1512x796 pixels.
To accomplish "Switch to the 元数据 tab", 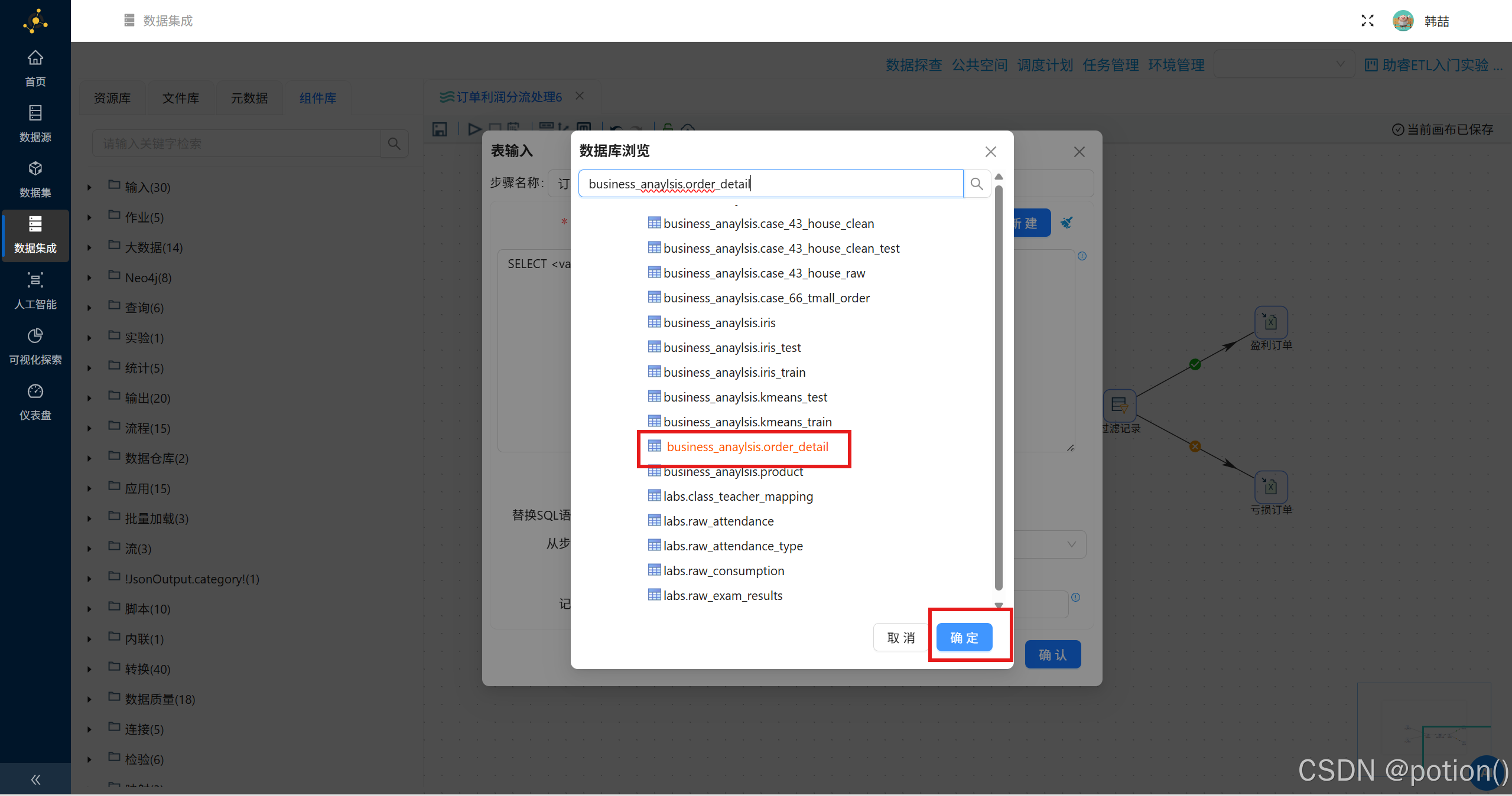I will (249, 98).
